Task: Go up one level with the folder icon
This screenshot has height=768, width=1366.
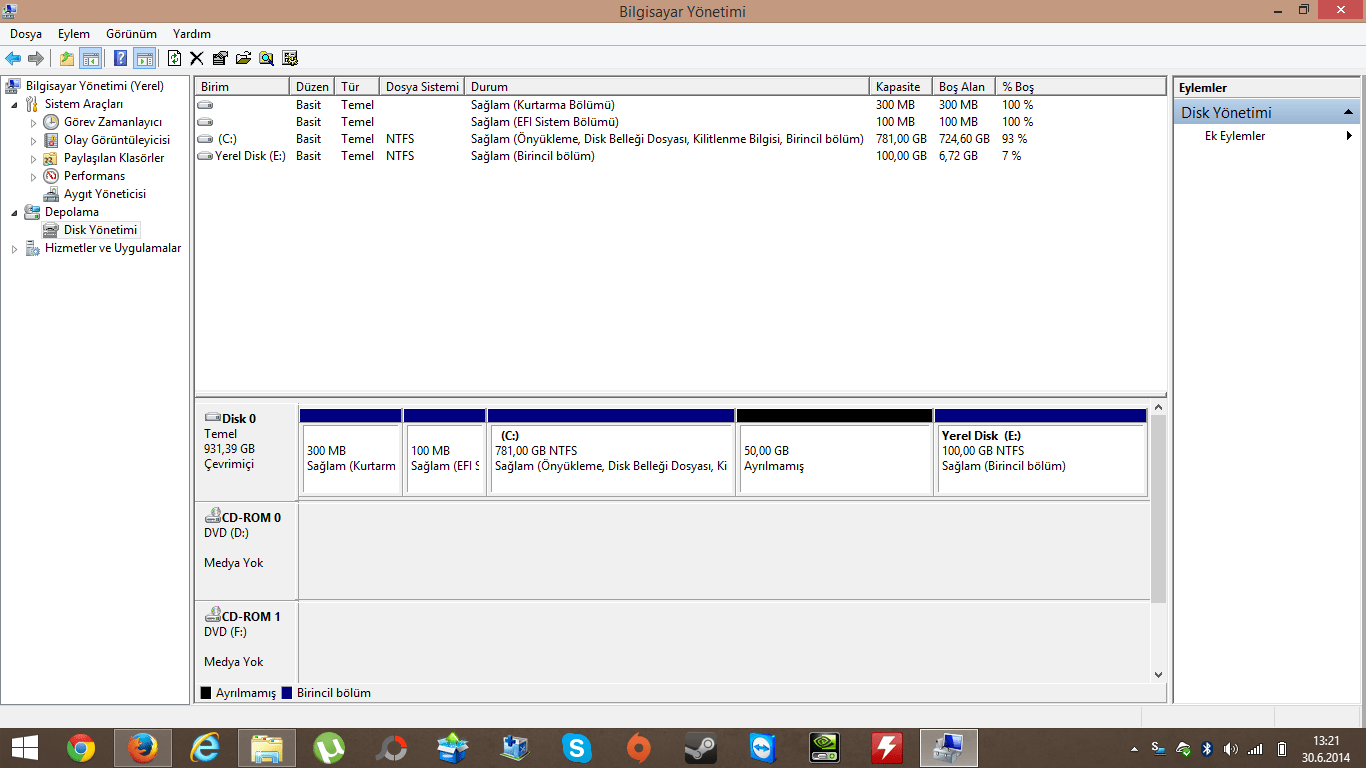Action: click(x=67, y=58)
